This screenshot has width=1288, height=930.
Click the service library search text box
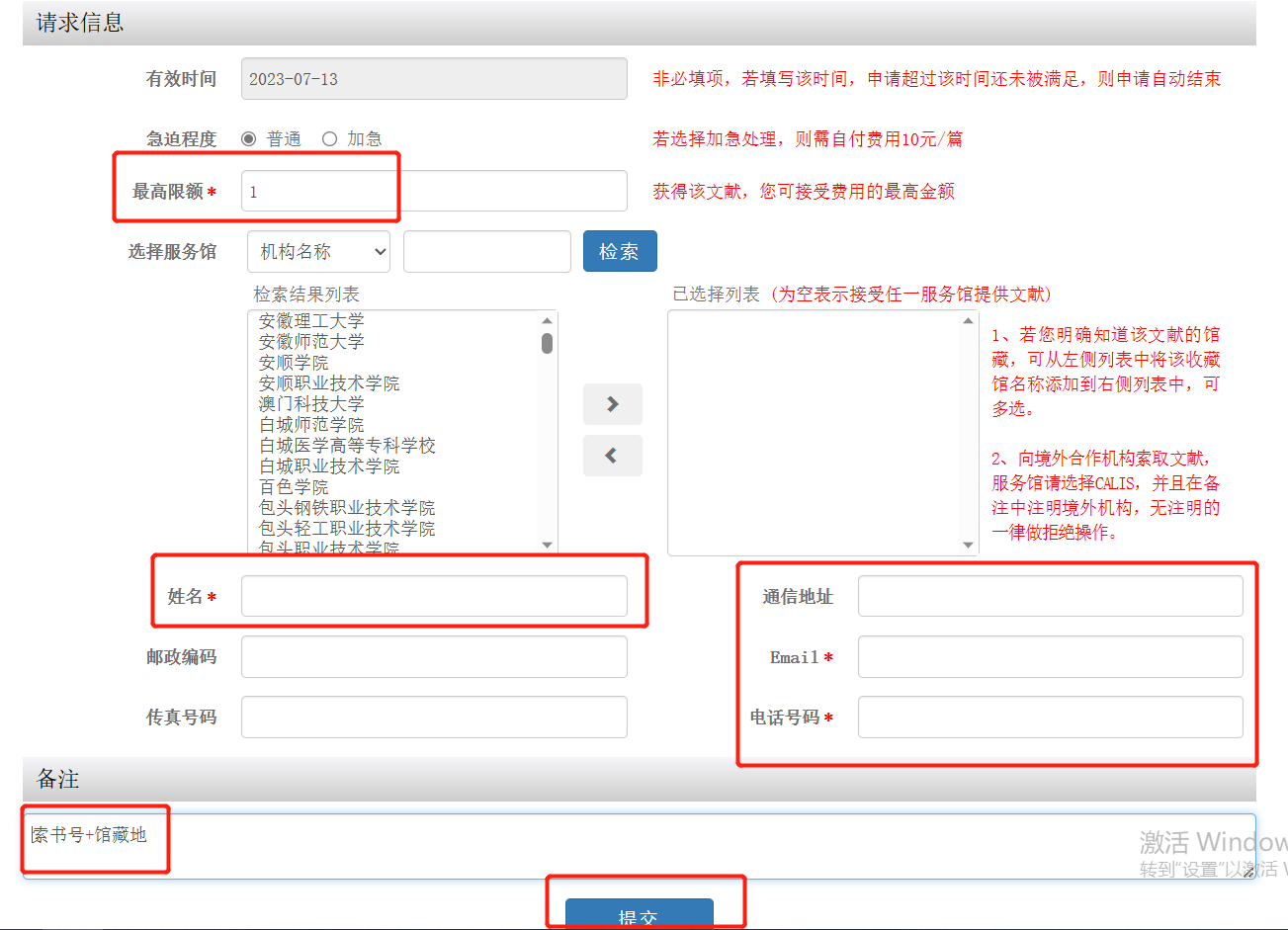coord(486,252)
